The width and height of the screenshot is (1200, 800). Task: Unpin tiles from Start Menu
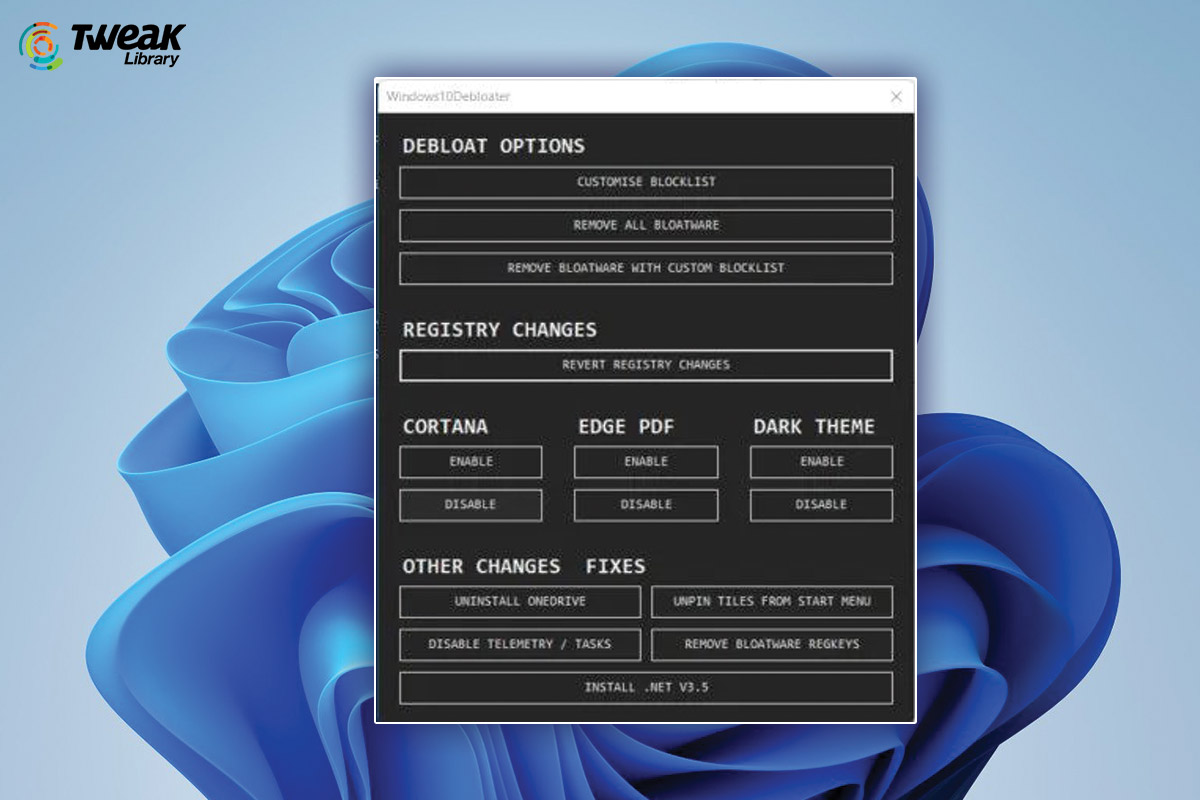click(x=771, y=601)
